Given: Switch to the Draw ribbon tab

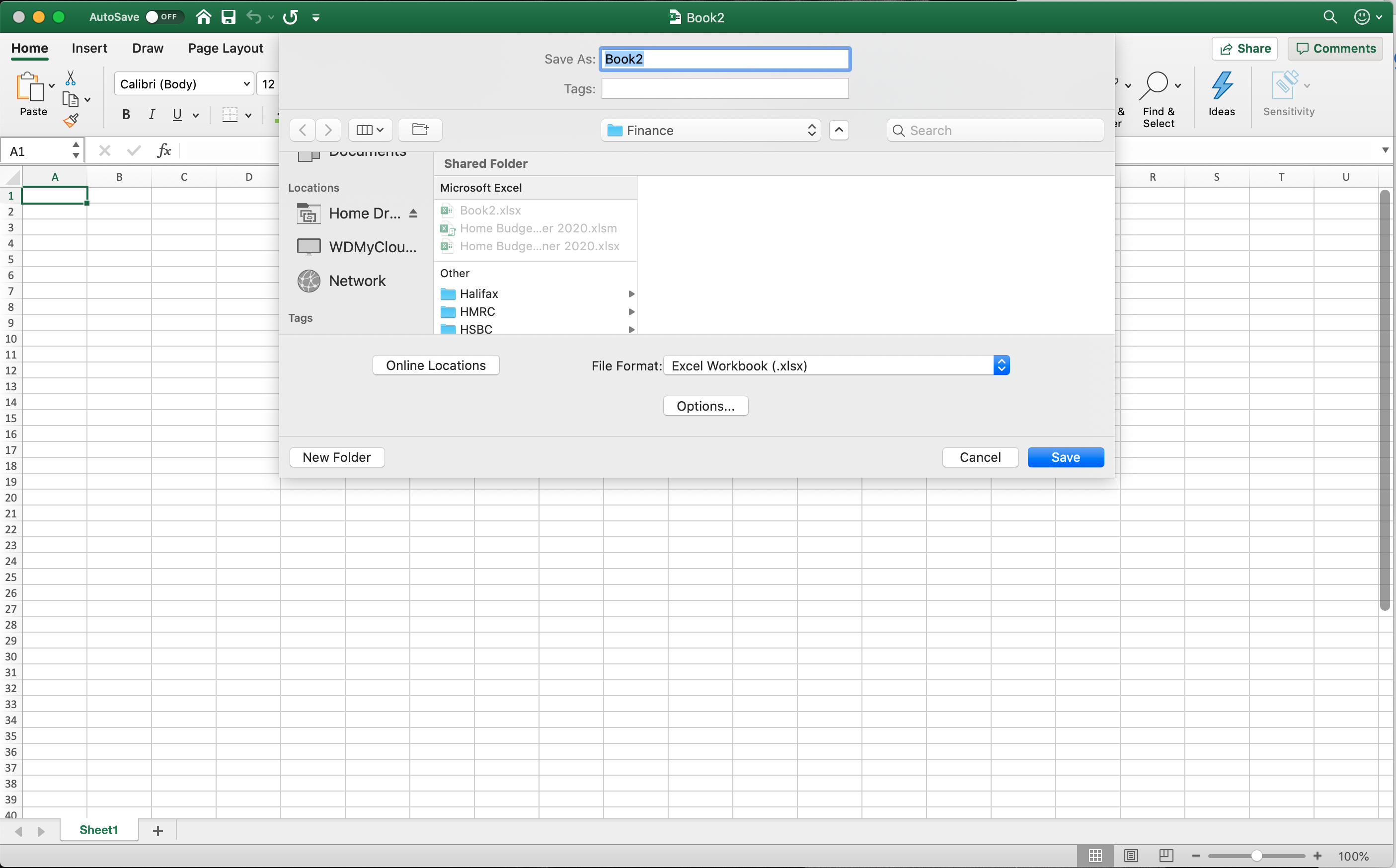Looking at the screenshot, I should click(x=148, y=48).
